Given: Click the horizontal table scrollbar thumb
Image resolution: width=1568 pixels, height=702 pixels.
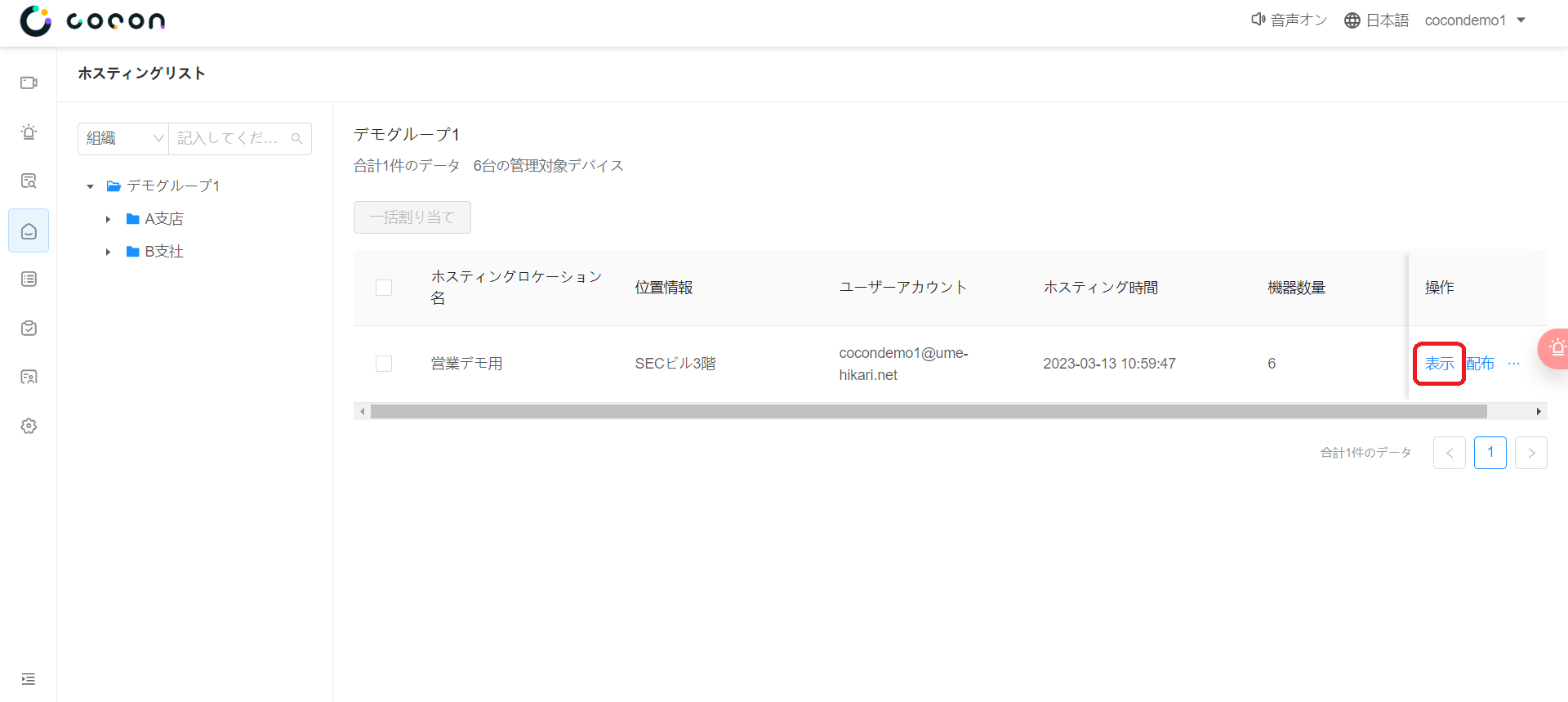Looking at the screenshot, I should (929, 412).
